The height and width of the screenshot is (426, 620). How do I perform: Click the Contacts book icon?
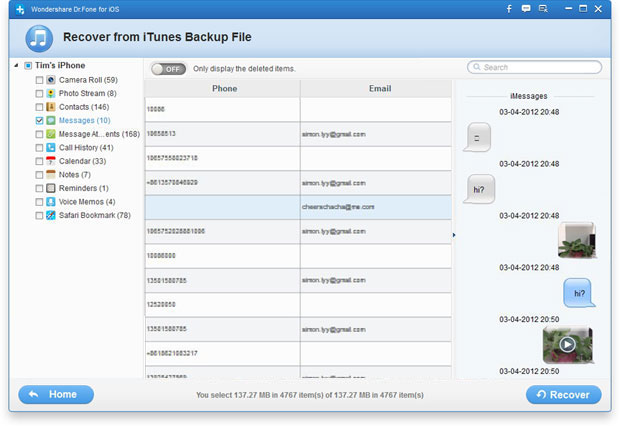point(51,107)
